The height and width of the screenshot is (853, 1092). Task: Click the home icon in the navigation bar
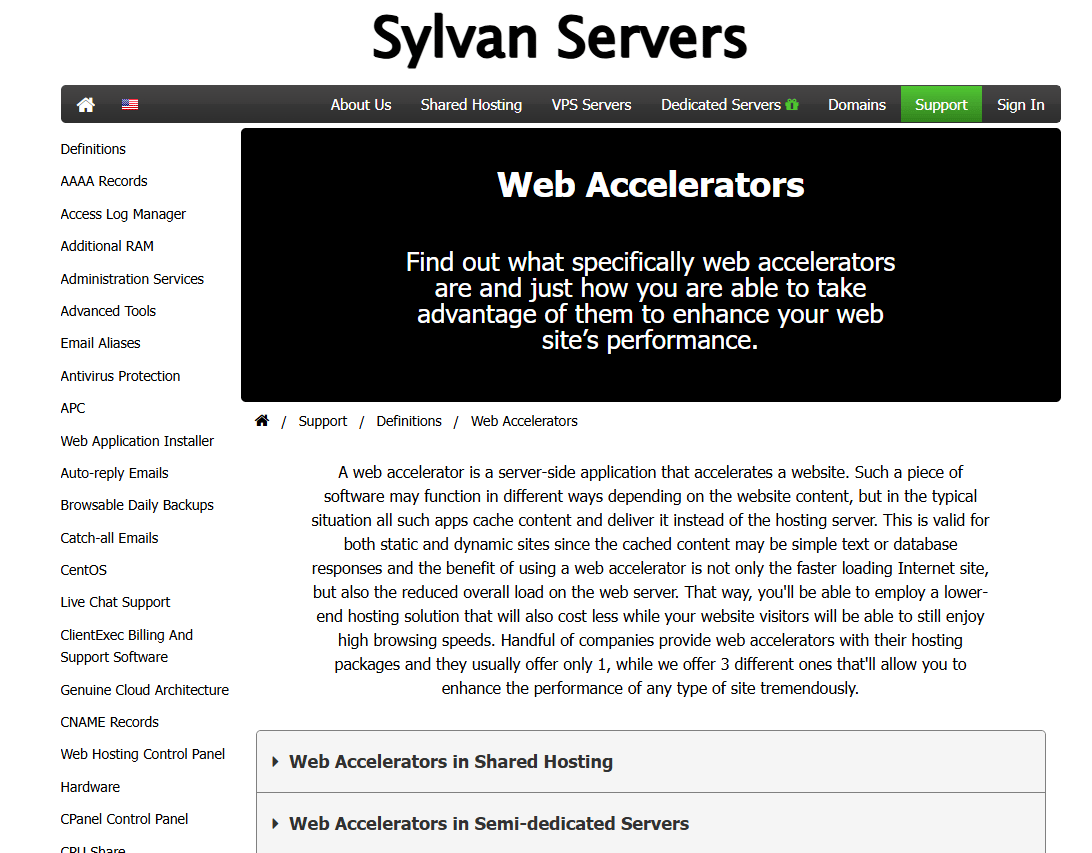point(86,104)
